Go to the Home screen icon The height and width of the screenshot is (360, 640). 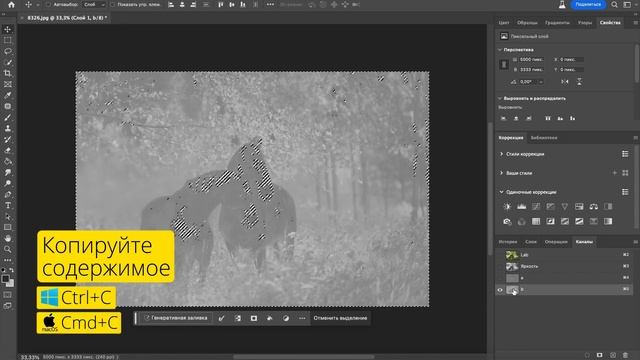[11, 5]
